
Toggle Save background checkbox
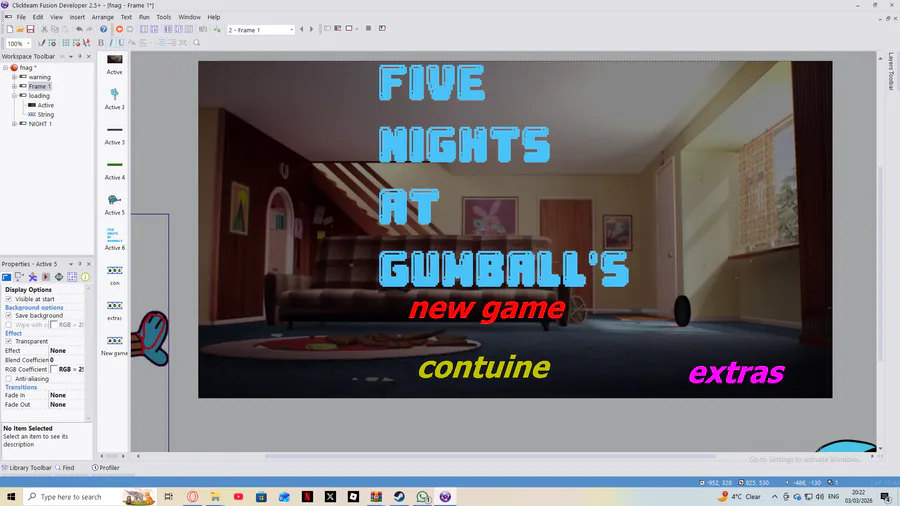coord(9,316)
